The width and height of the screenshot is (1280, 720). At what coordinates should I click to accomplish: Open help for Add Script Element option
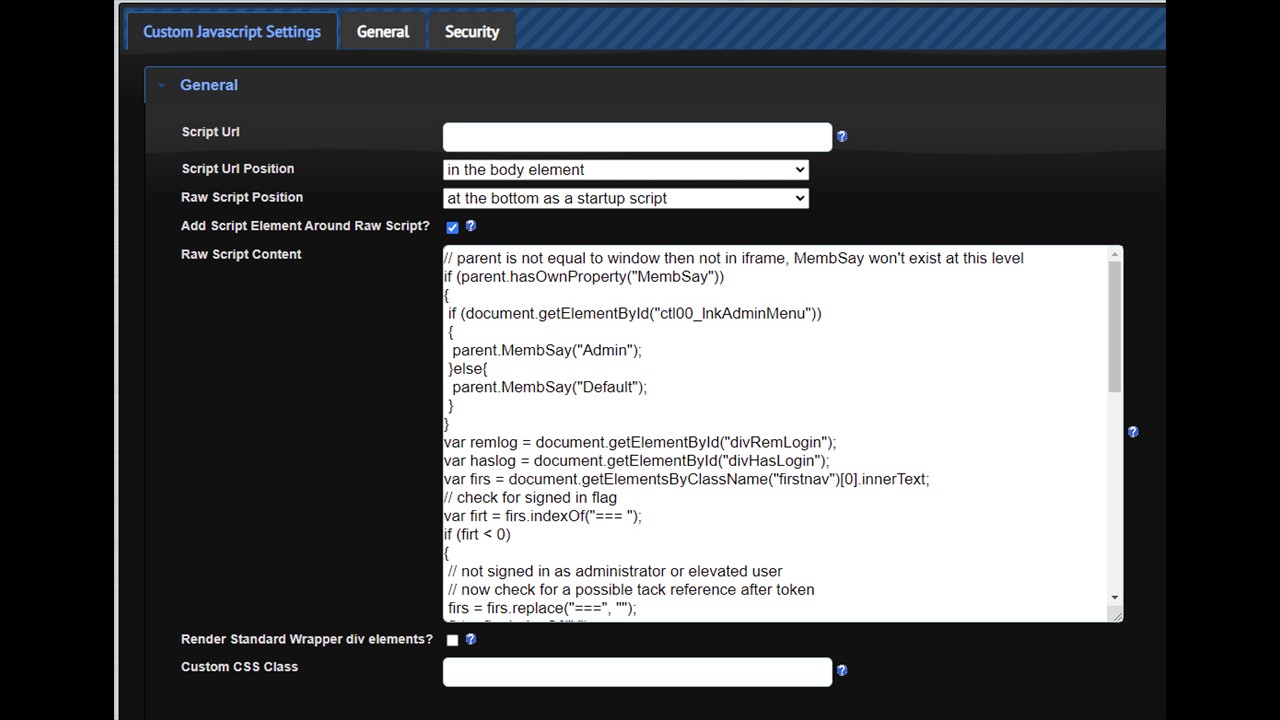471,226
